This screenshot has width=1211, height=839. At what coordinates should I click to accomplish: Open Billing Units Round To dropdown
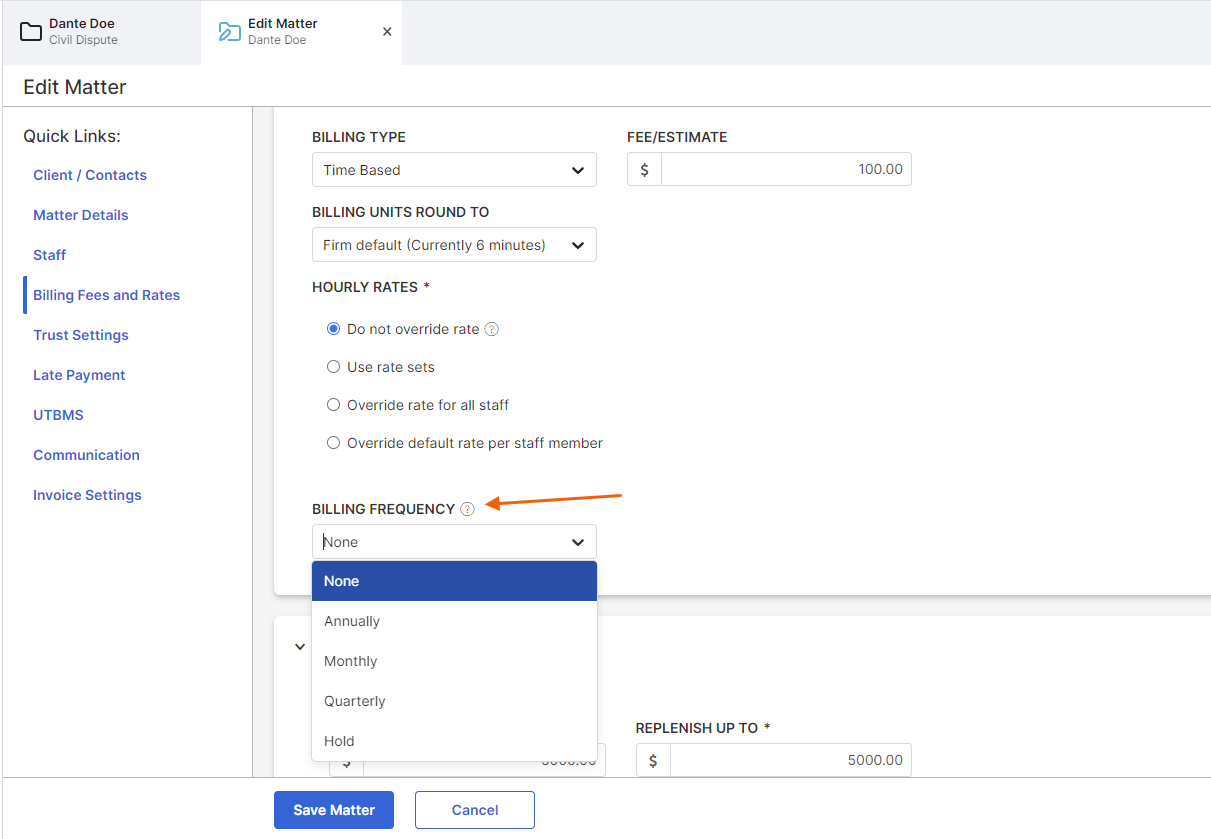click(454, 245)
